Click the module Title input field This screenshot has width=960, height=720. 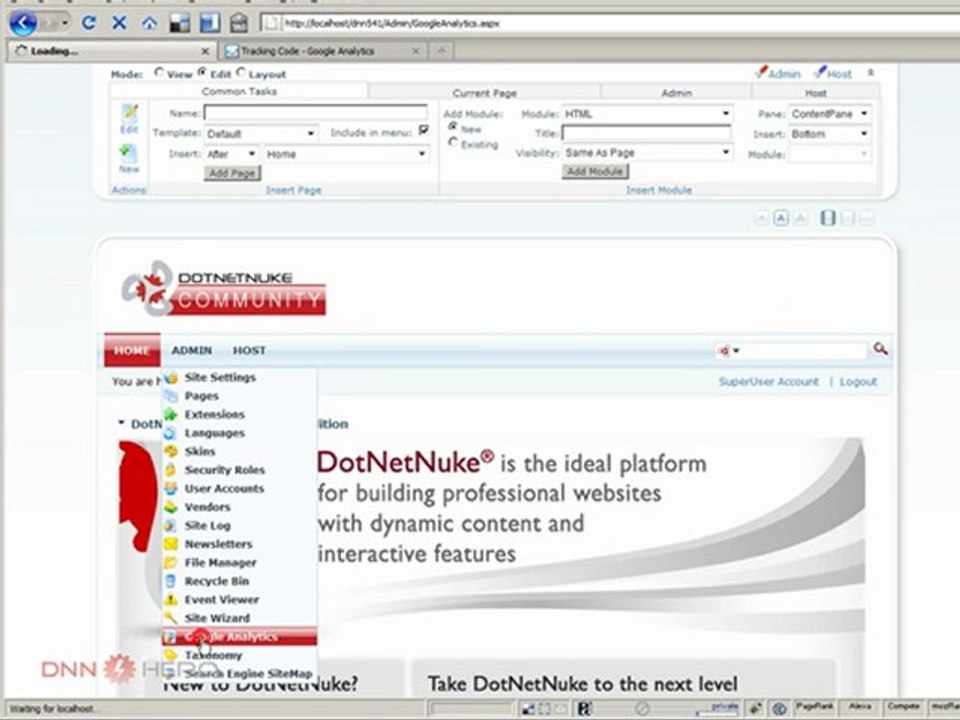point(647,133)
